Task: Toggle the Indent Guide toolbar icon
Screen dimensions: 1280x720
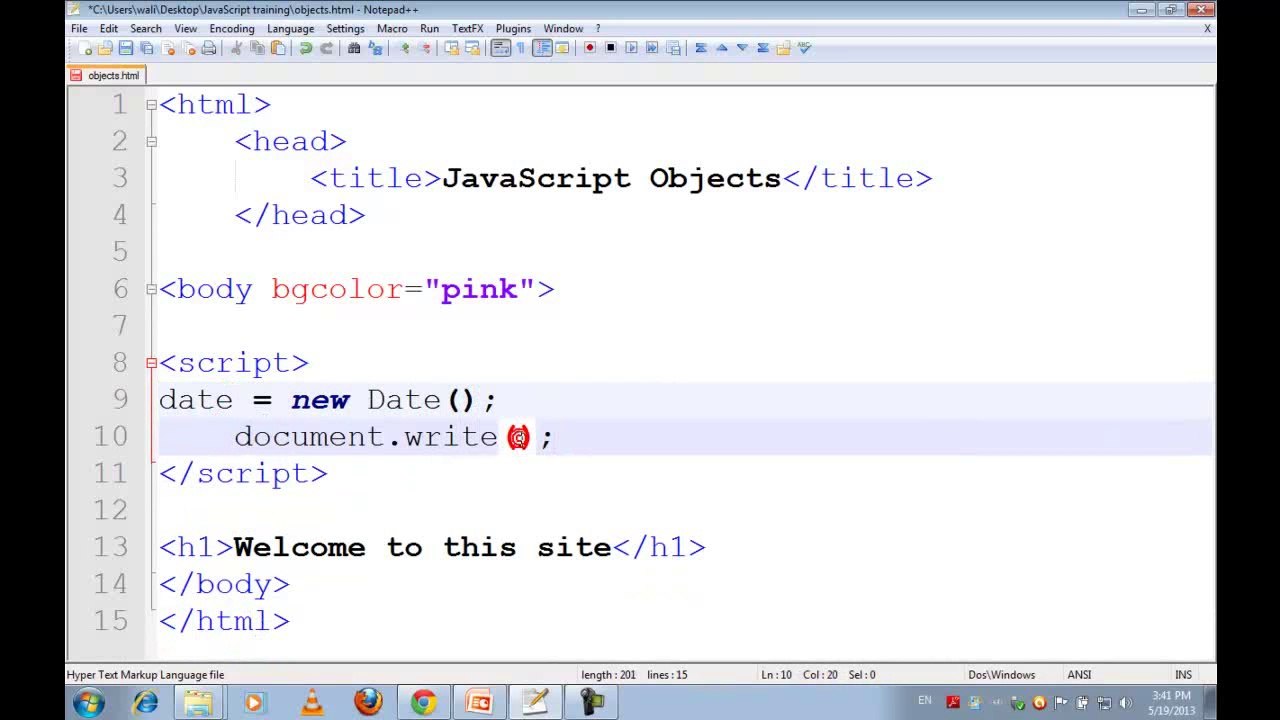Action: pyautogui.click(x=542, y=48)
